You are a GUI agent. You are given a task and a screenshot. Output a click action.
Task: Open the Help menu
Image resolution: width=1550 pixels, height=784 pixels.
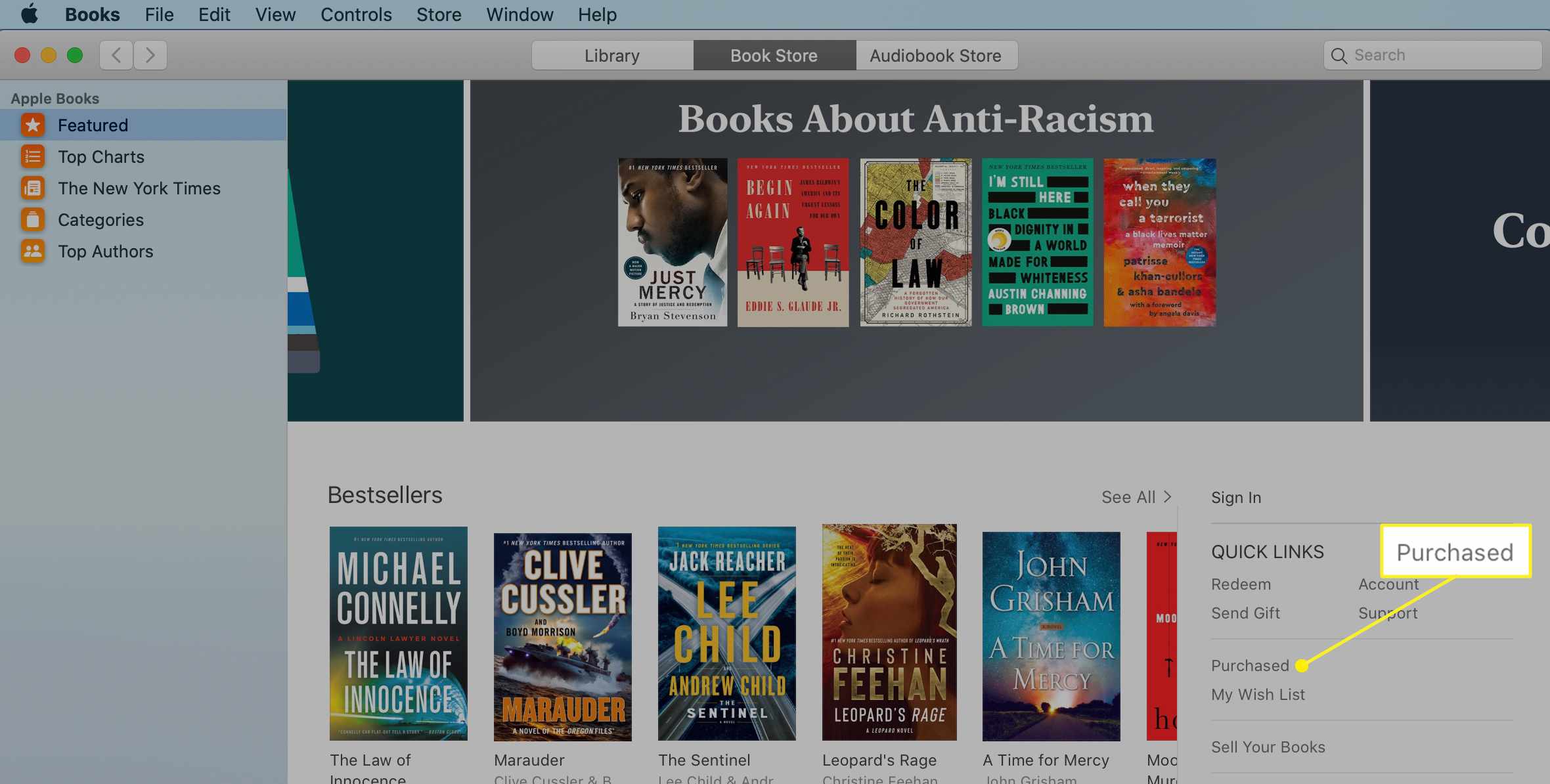coord(597,14)
